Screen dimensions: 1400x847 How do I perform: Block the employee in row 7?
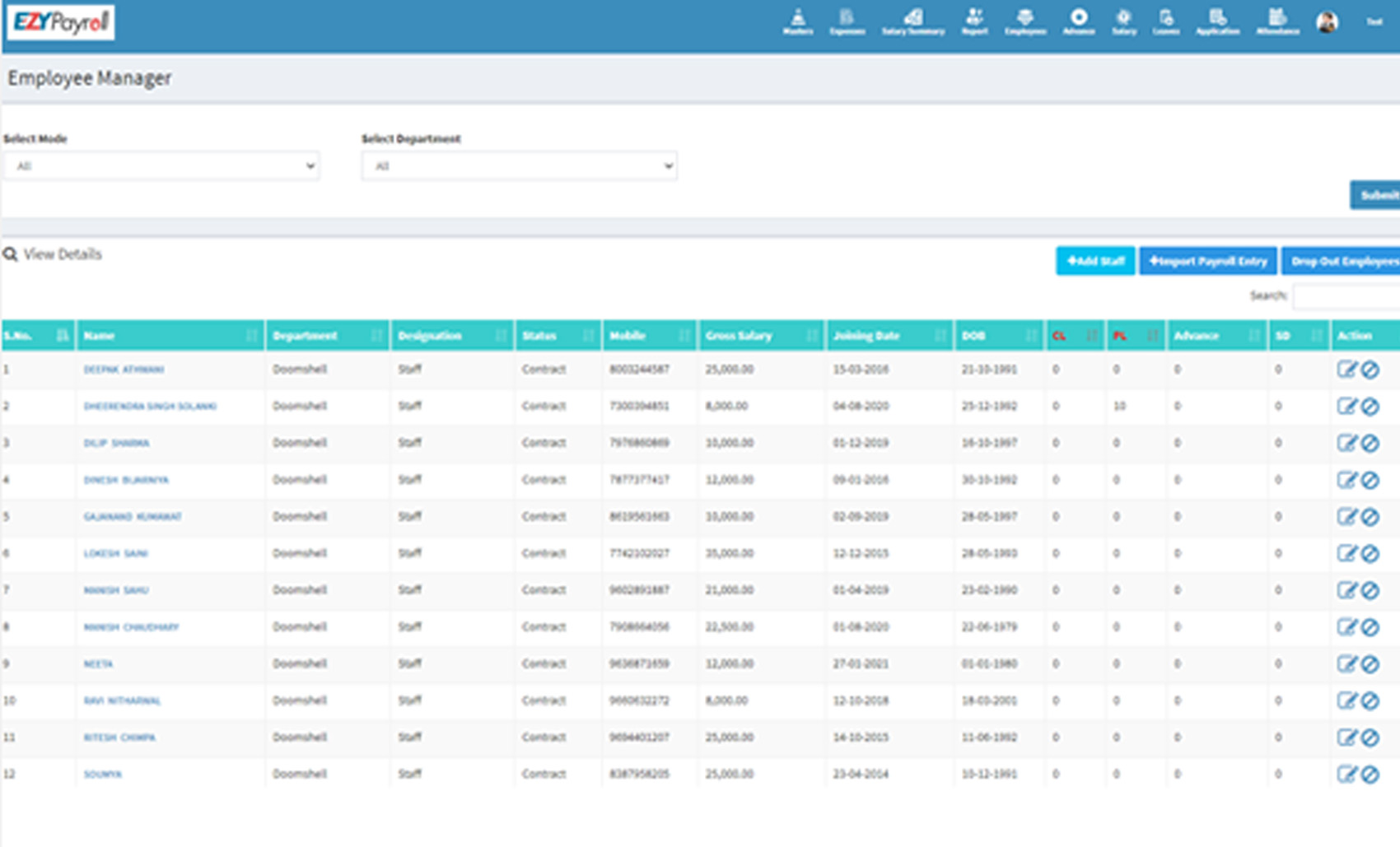click(x=1370, y=590)
